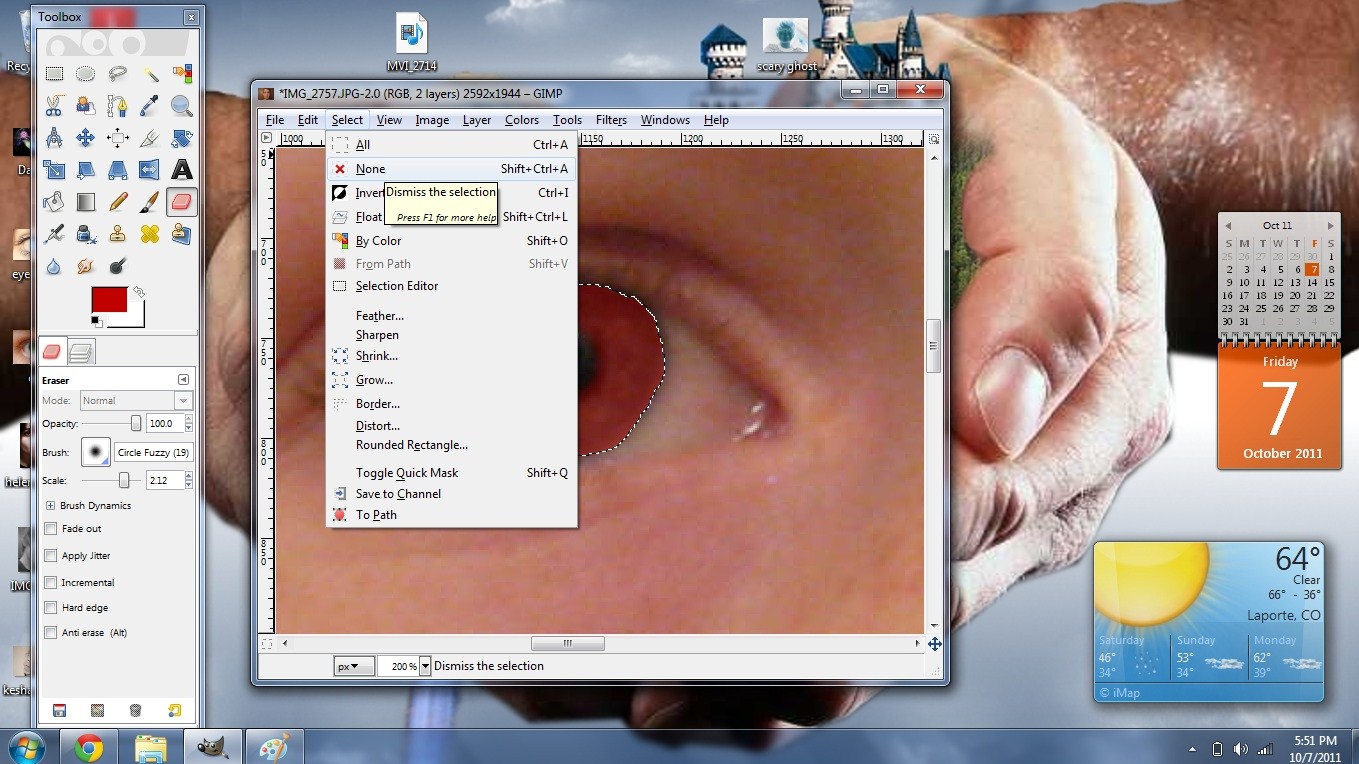Select the Scale tool

coord(54,170)
